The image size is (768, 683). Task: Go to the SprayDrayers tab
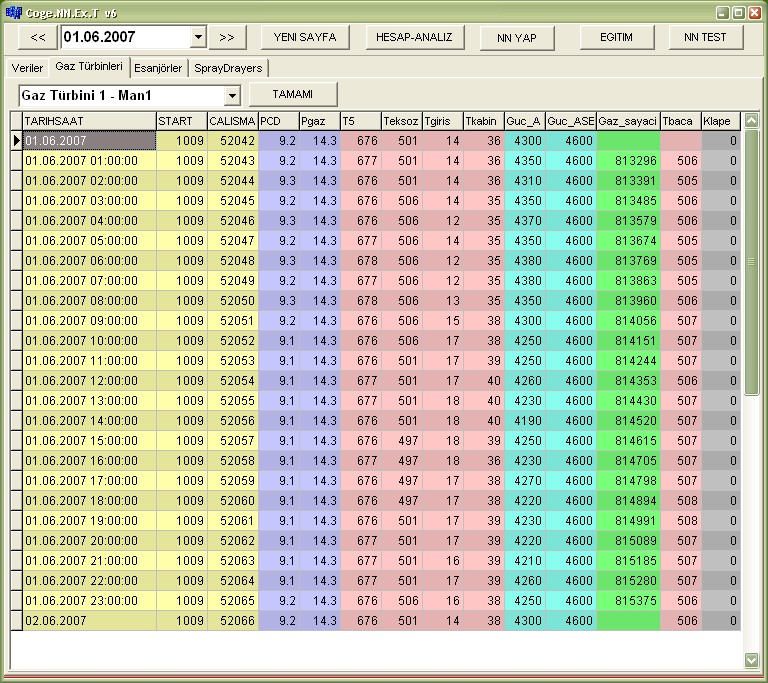[228, 68]
